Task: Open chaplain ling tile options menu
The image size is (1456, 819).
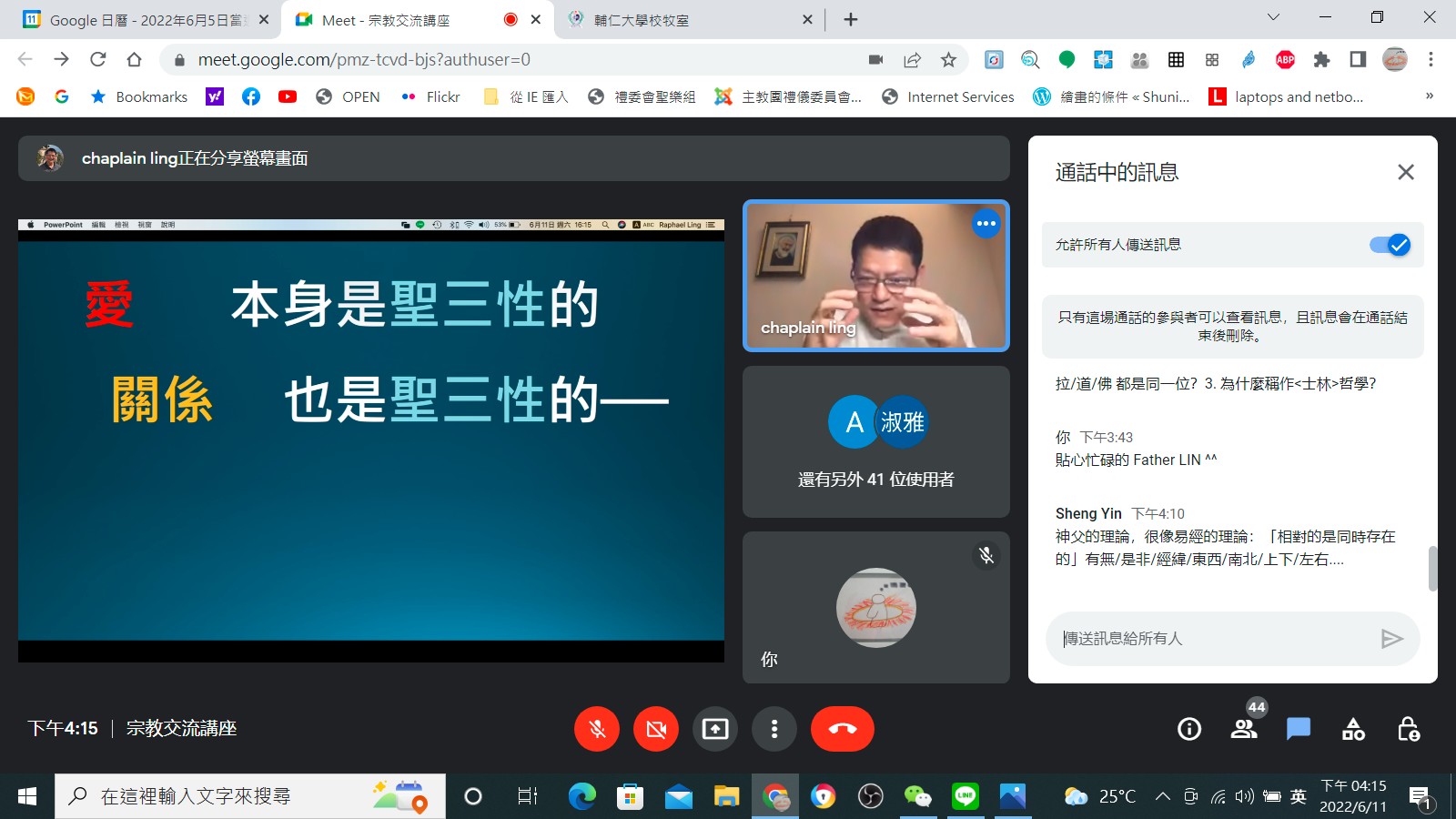Action: point(986,224)
